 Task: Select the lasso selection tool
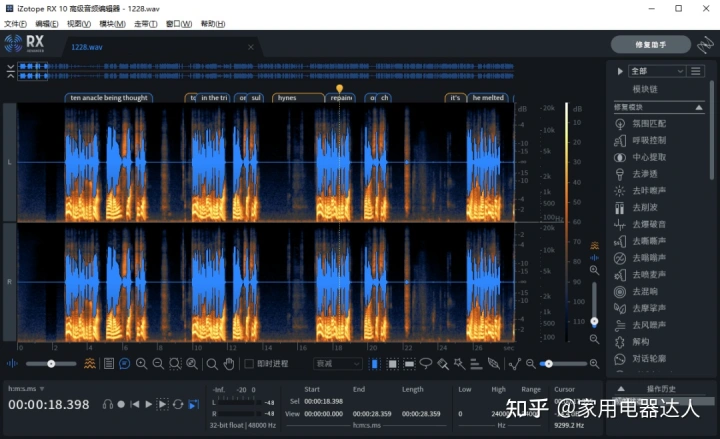click(x=426, y=364)
